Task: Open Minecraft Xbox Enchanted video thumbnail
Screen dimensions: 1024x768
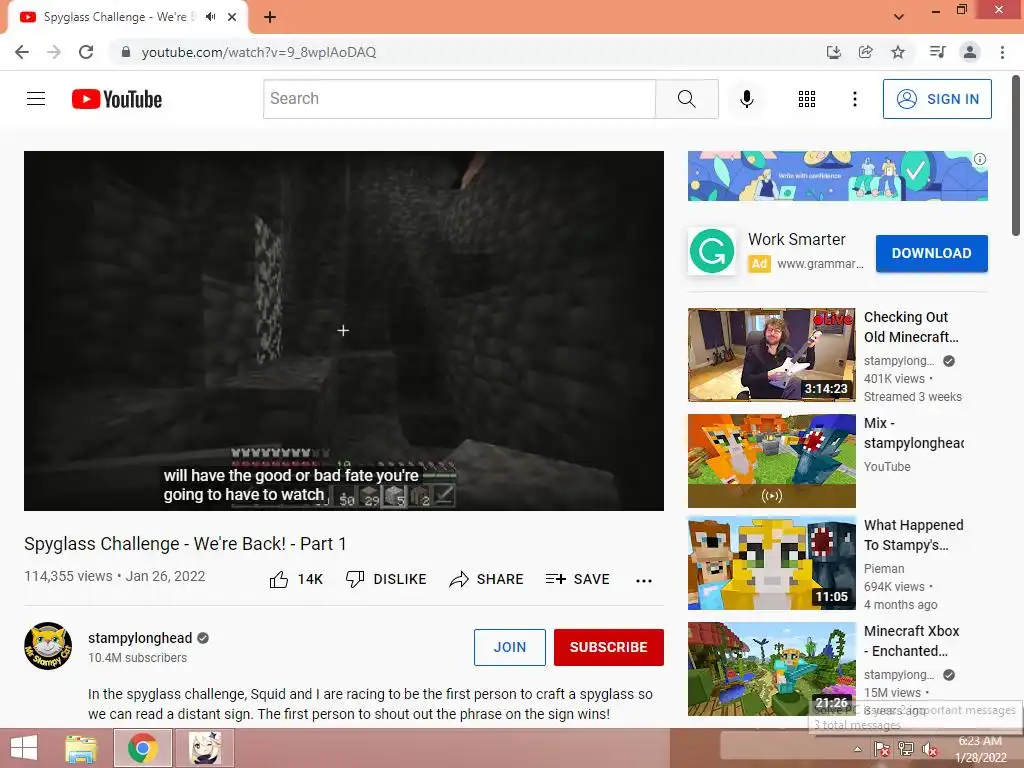Action: 771,669
